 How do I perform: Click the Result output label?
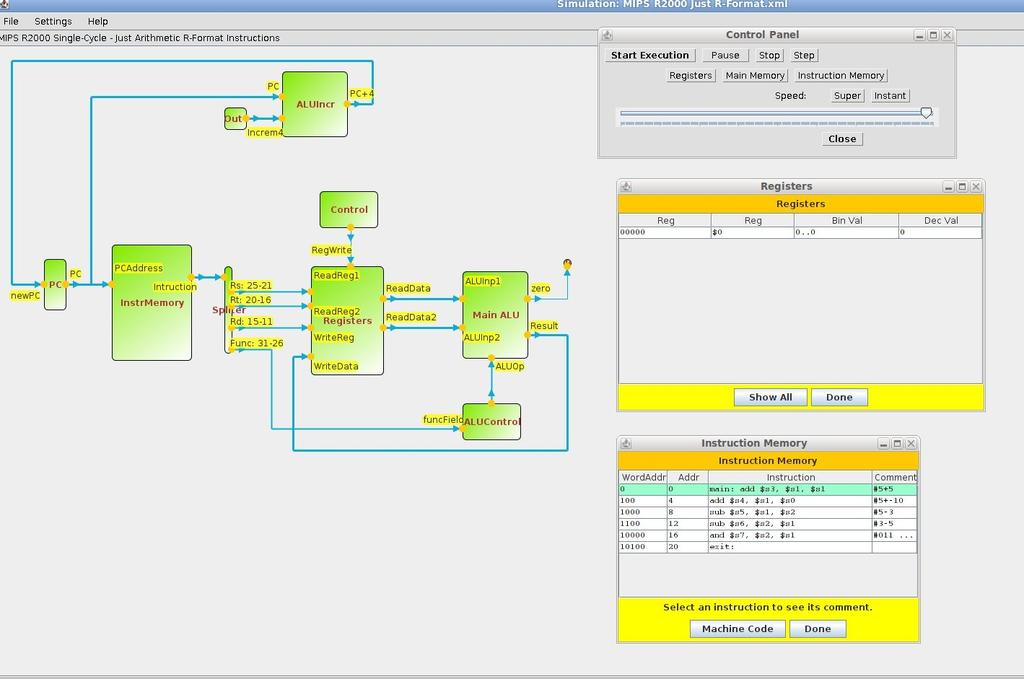pos(544,326)
